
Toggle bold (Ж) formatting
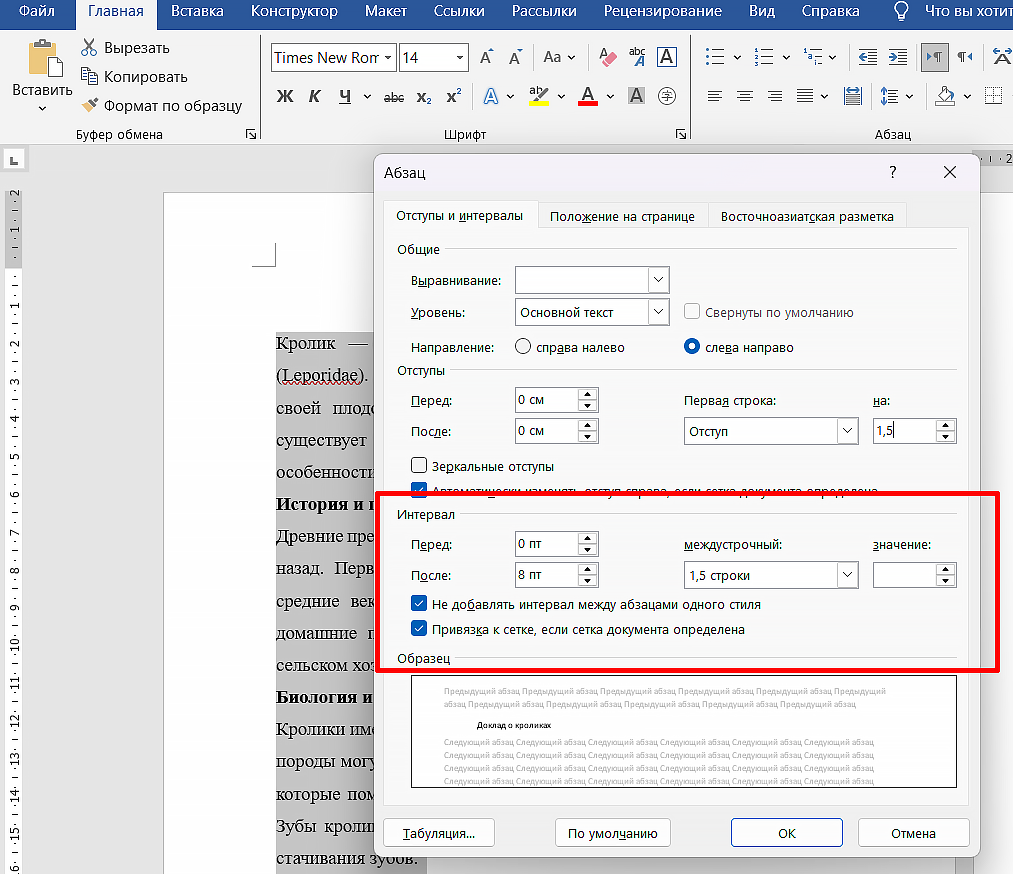[285, 97]
